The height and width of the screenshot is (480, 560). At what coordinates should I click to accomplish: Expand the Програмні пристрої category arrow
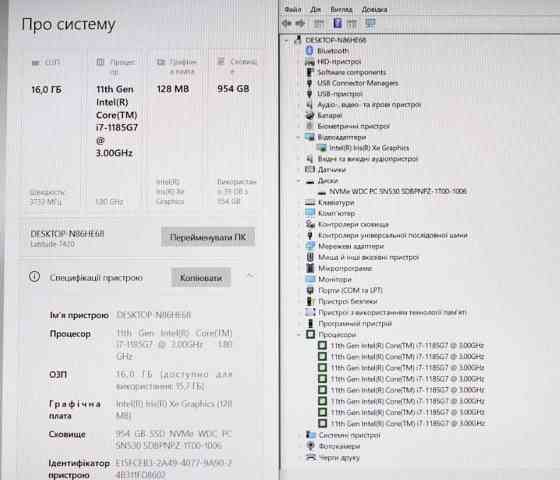[299, 324]
